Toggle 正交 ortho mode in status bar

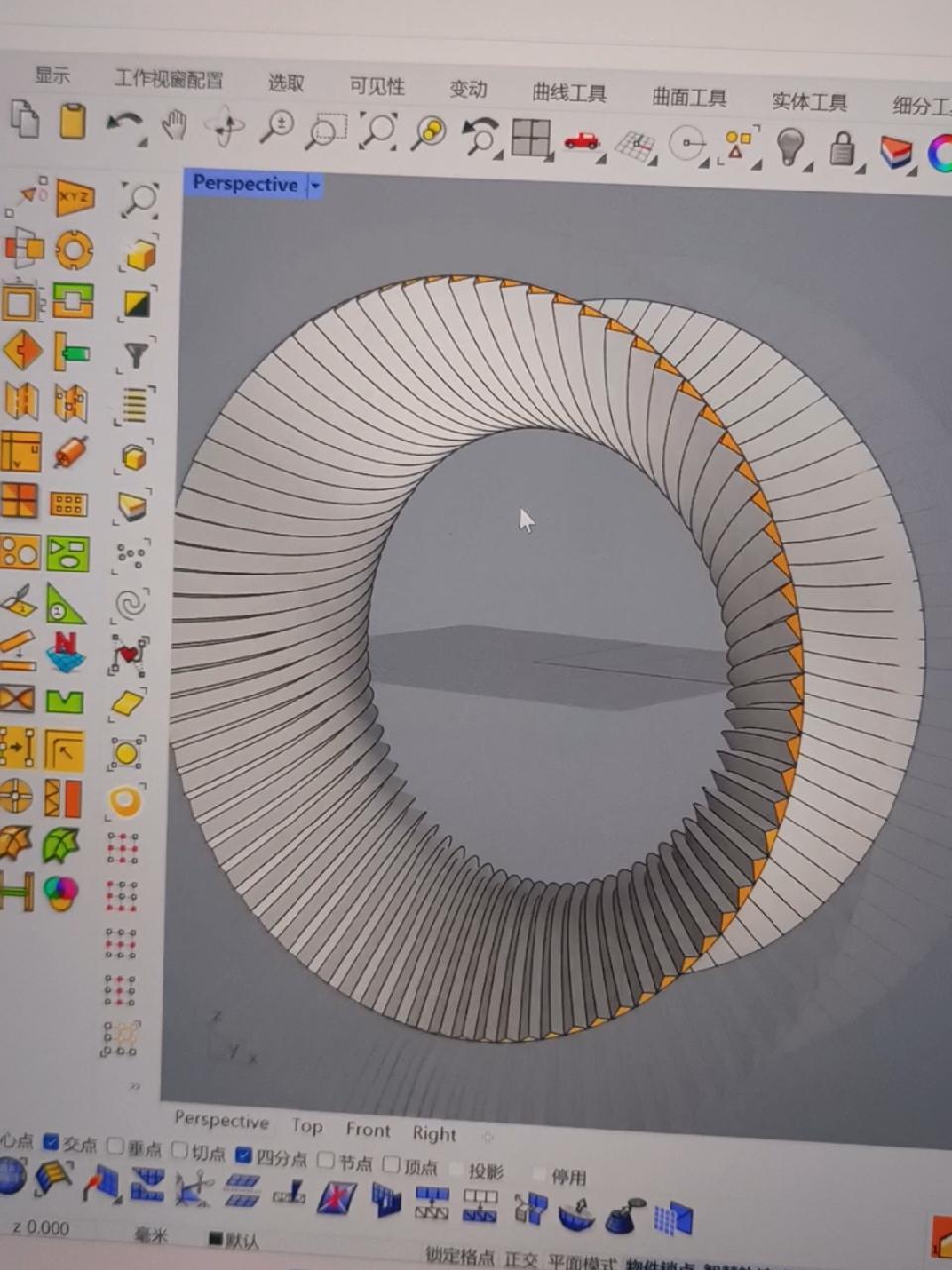coord(521,1259)
